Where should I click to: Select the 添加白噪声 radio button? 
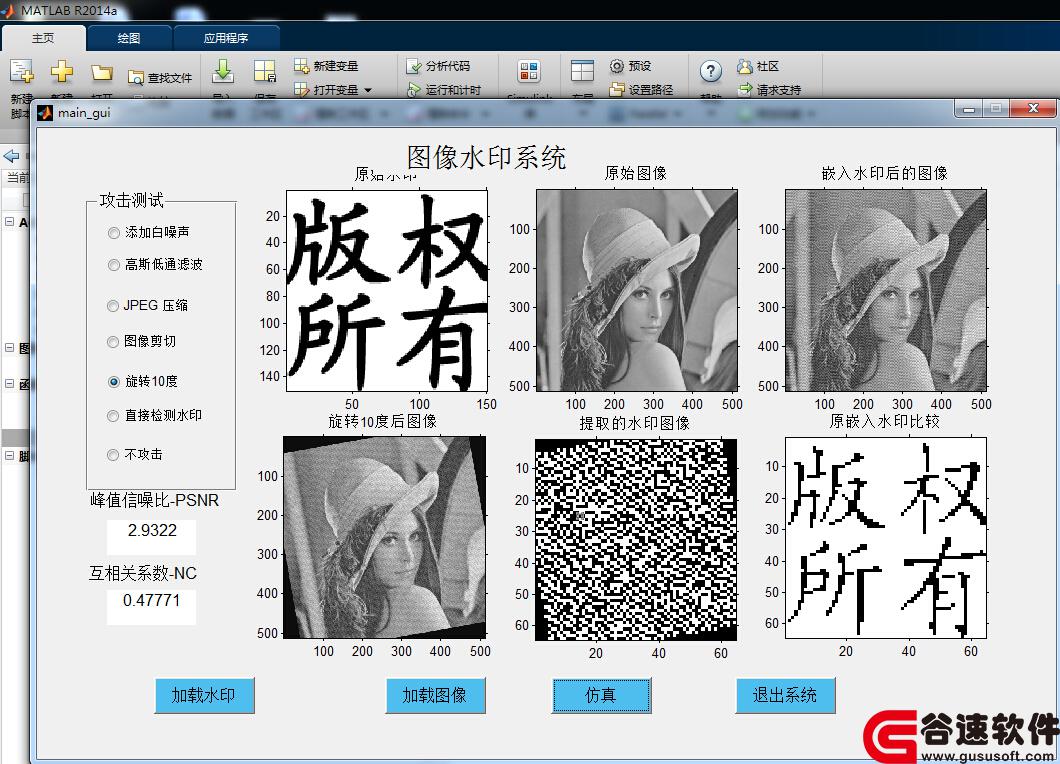pos(114,233)
